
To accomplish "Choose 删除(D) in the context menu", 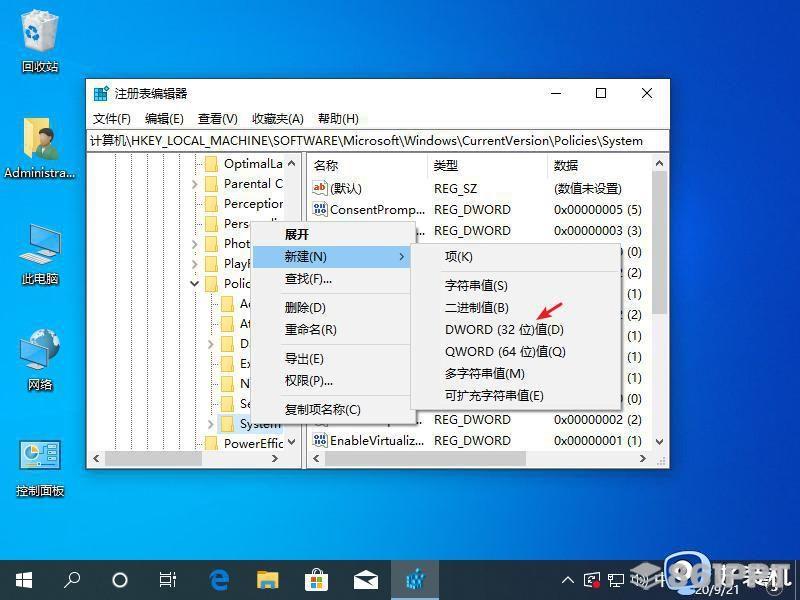I will click(334, 308).
